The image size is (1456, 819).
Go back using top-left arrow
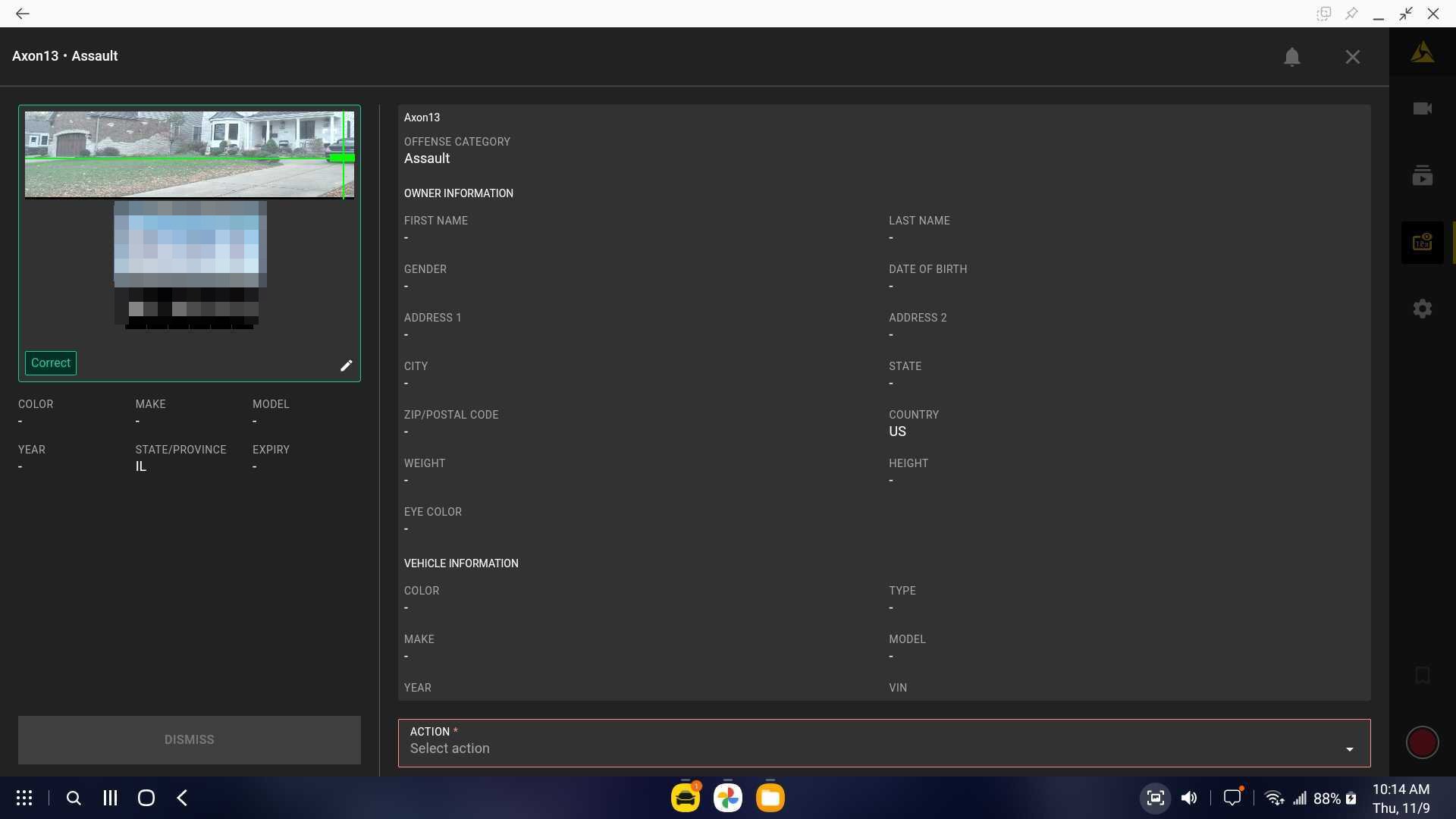coord(23,14)
